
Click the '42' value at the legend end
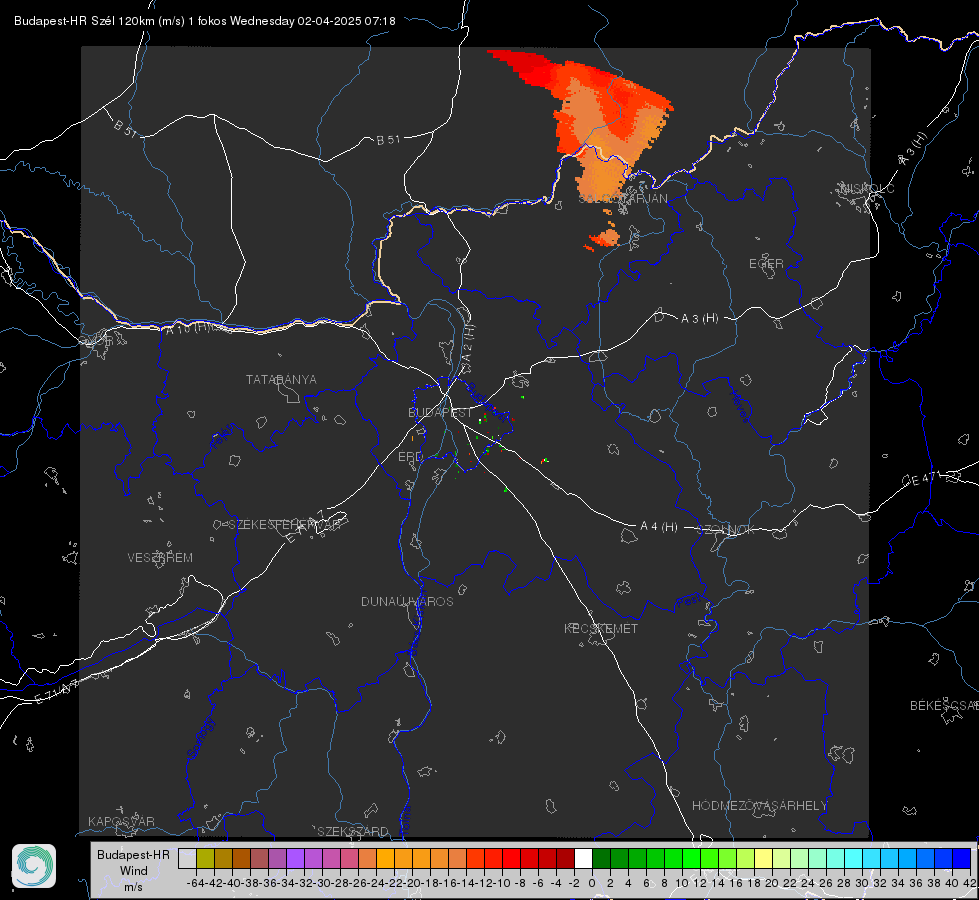970,883
